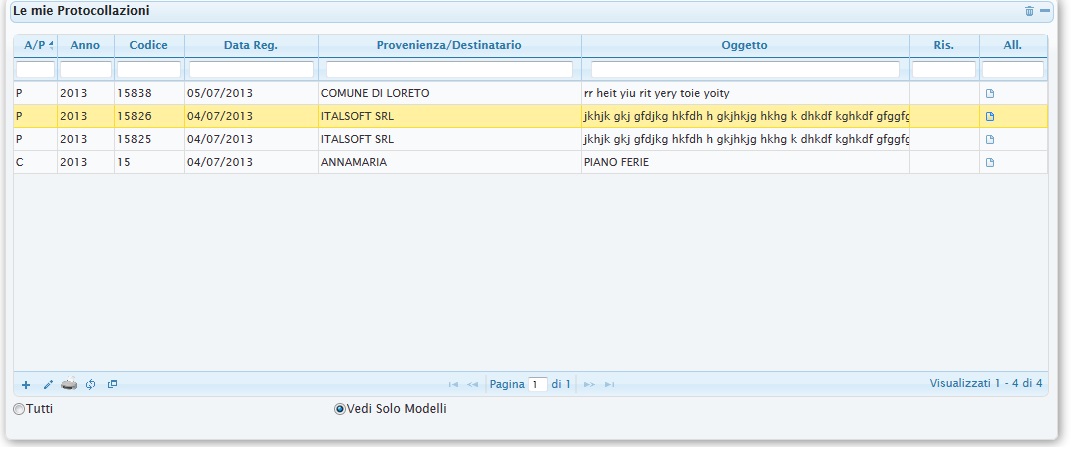Screen dimensions: 1071x449
Task: Open attachment icon for ANNAMARIA row
Action: click(990, 162)
